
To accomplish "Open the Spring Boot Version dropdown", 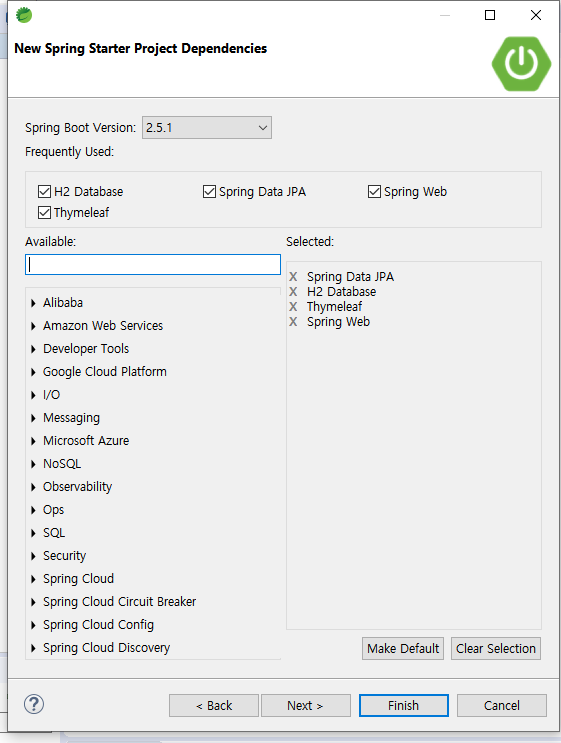I will [207, 127].
